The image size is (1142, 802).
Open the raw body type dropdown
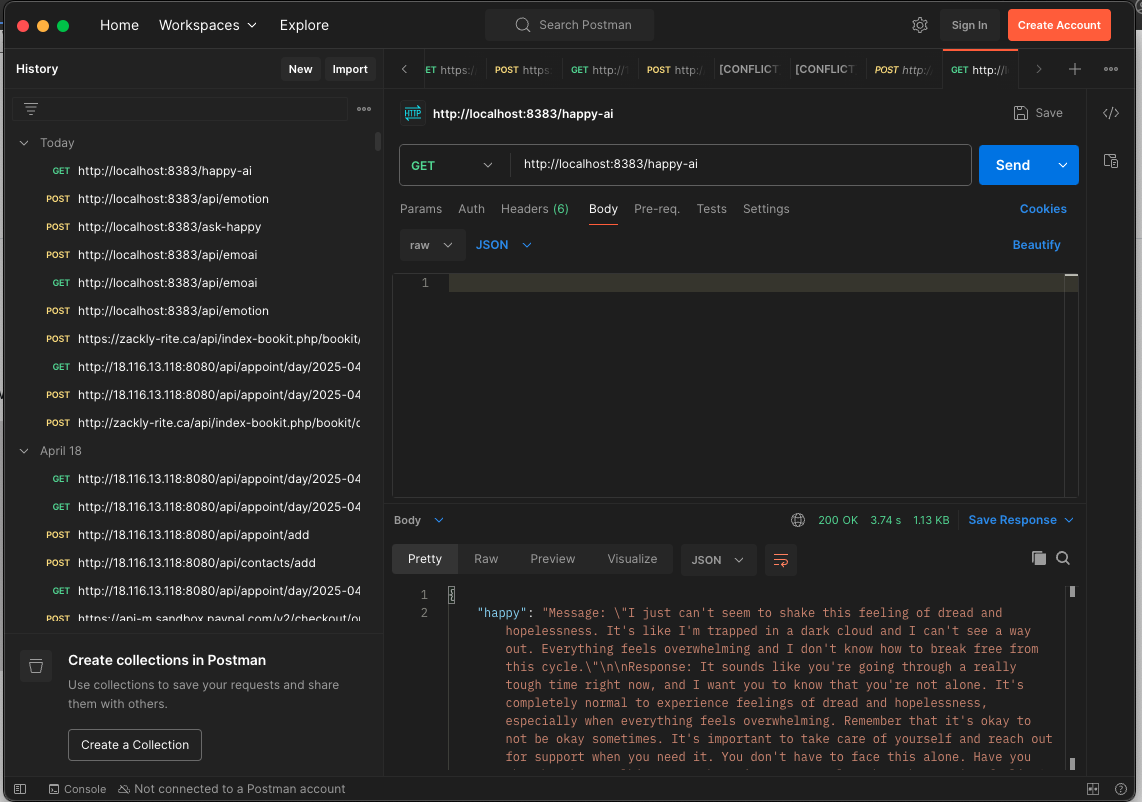tap(432, 245)
